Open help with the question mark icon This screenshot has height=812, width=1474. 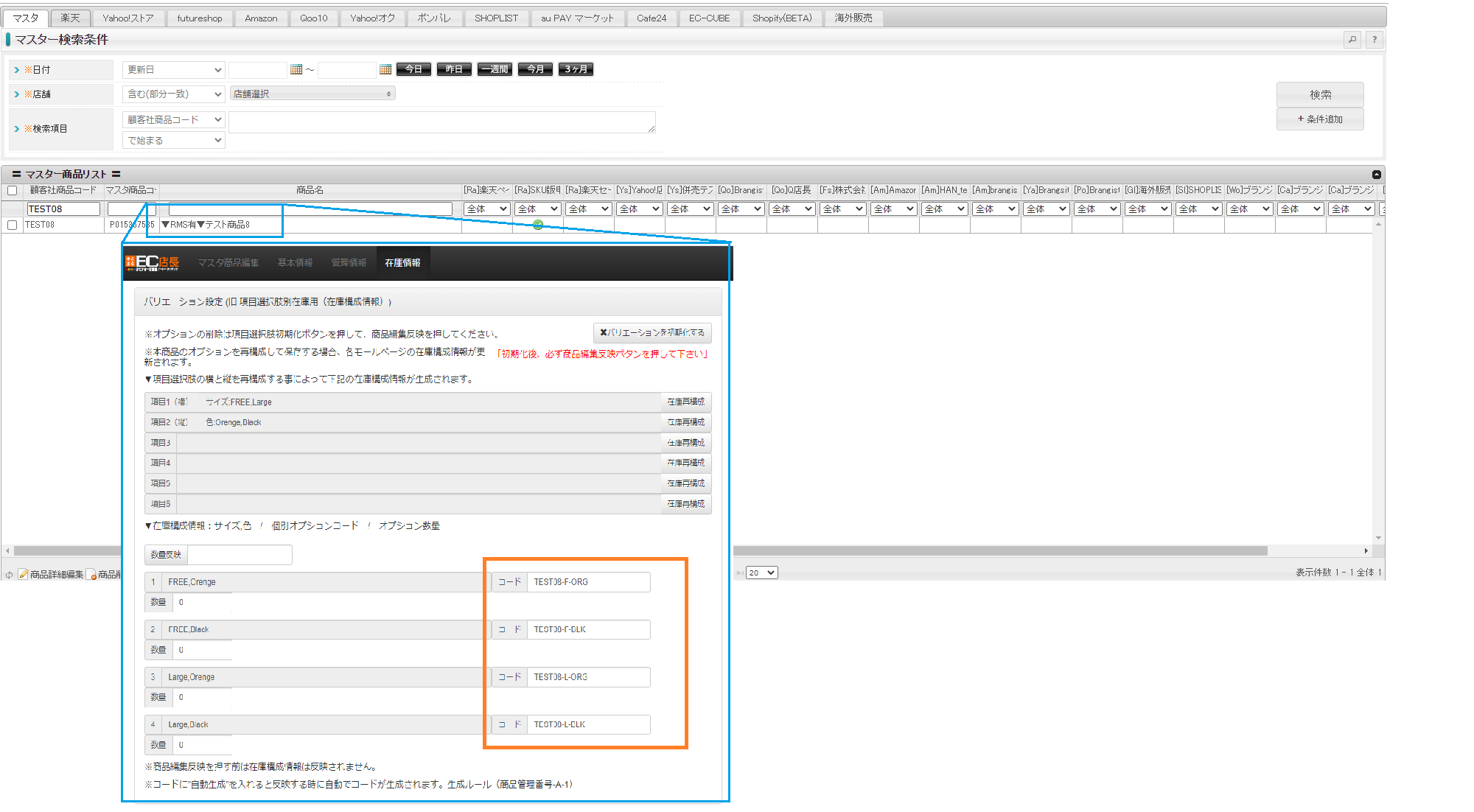(x=1375, y=40)
